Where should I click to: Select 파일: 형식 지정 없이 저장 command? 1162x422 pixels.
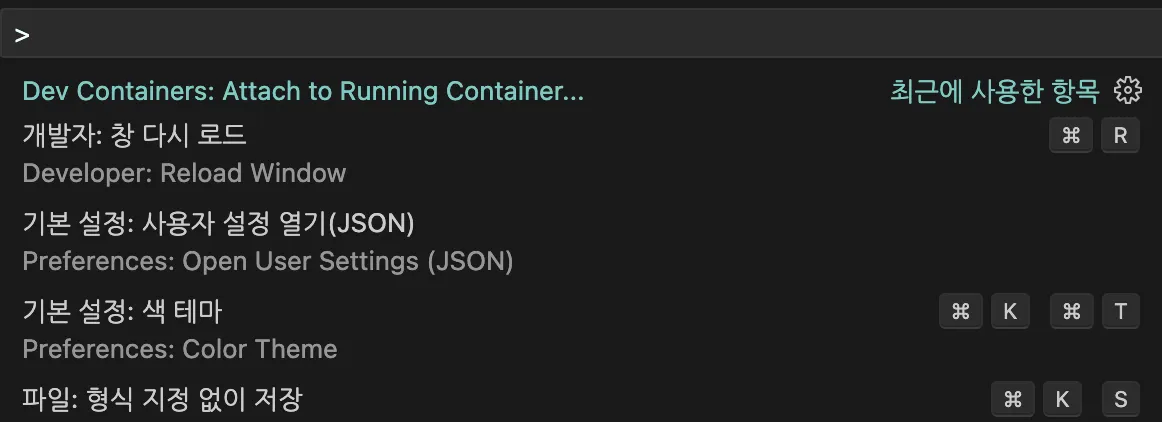[162, 400]
